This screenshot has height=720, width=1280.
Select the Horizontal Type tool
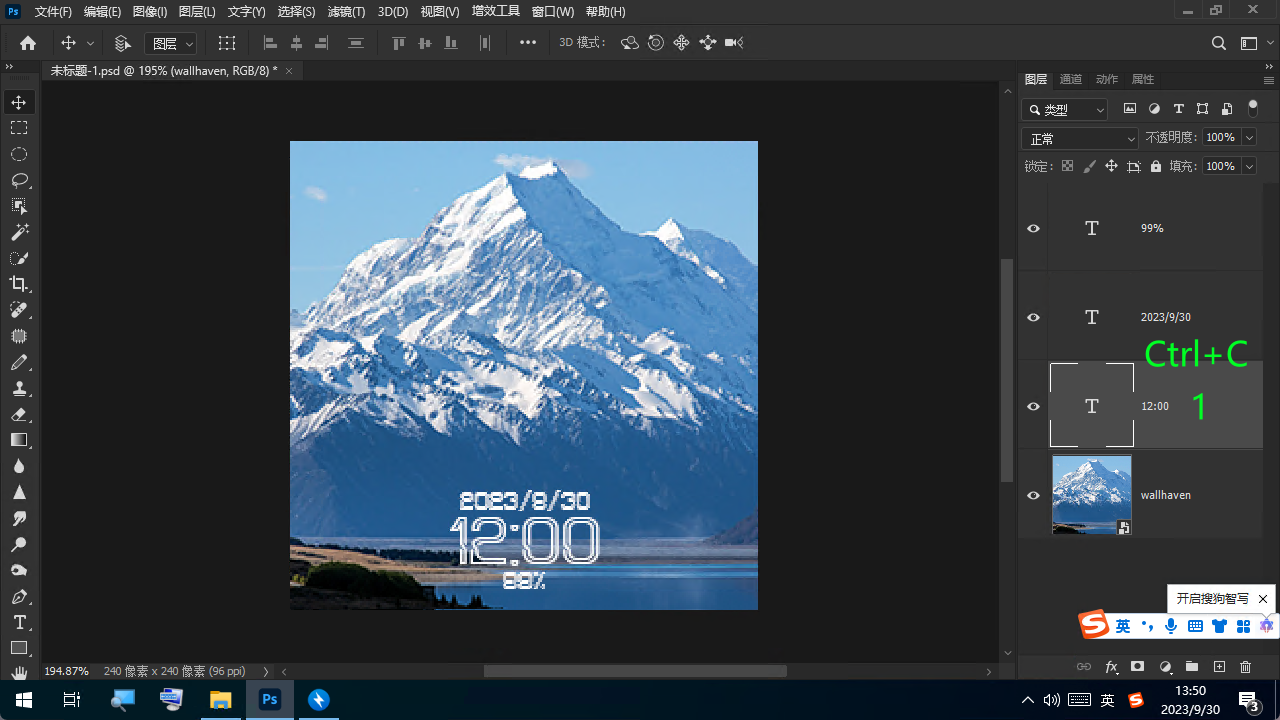[x=19, y=622]
